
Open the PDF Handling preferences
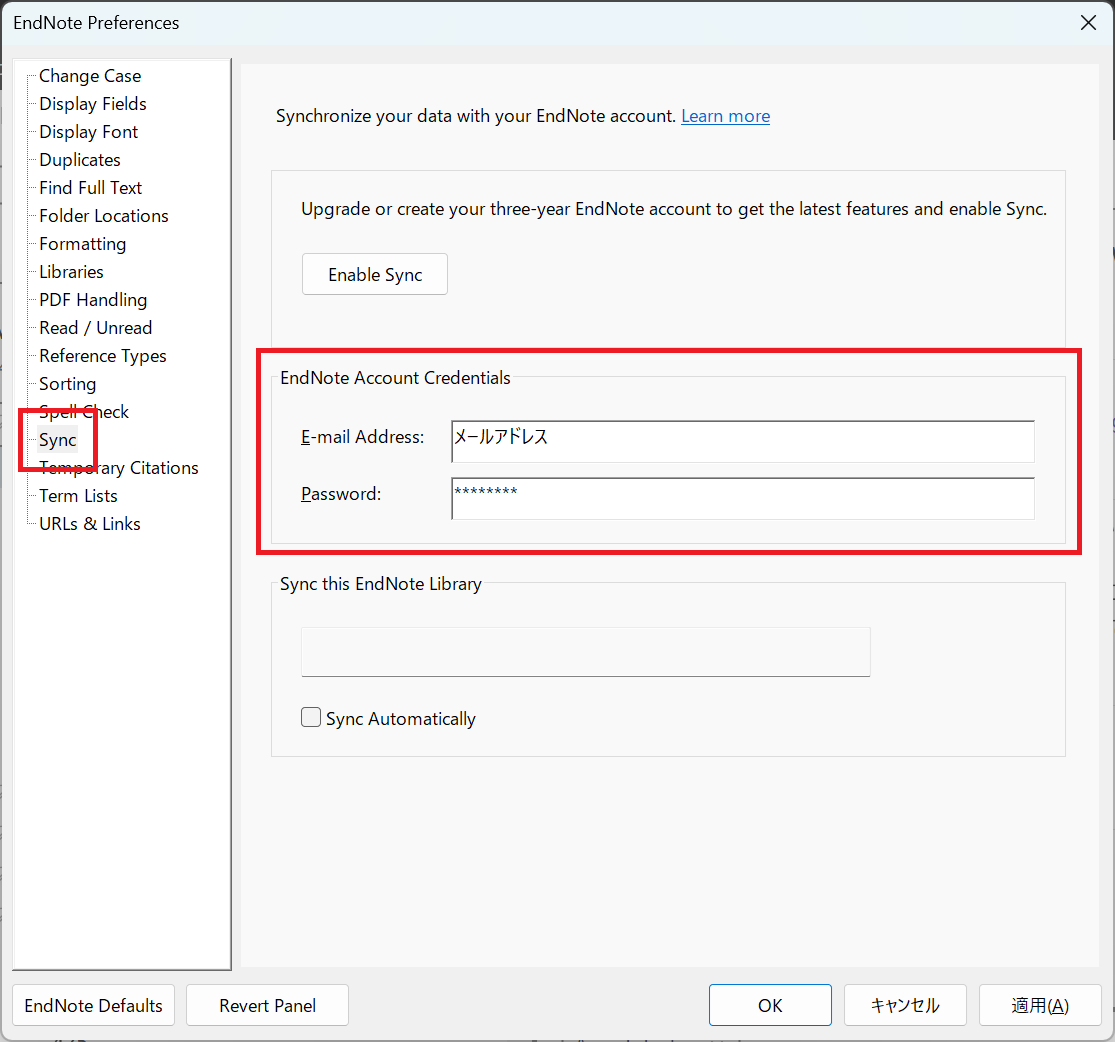[x=92, y=300]
